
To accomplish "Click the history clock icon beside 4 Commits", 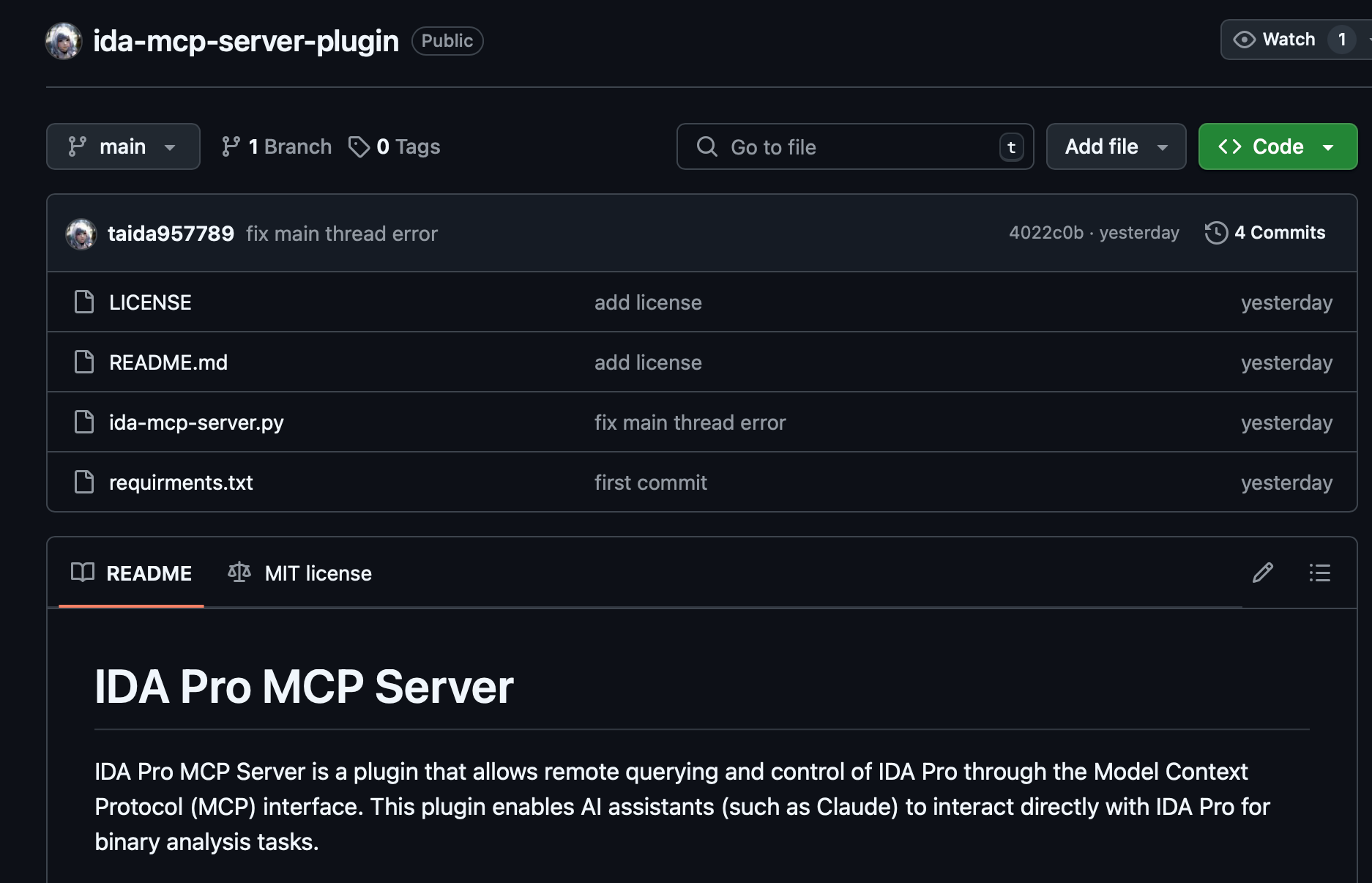I will click(1216, 233).
